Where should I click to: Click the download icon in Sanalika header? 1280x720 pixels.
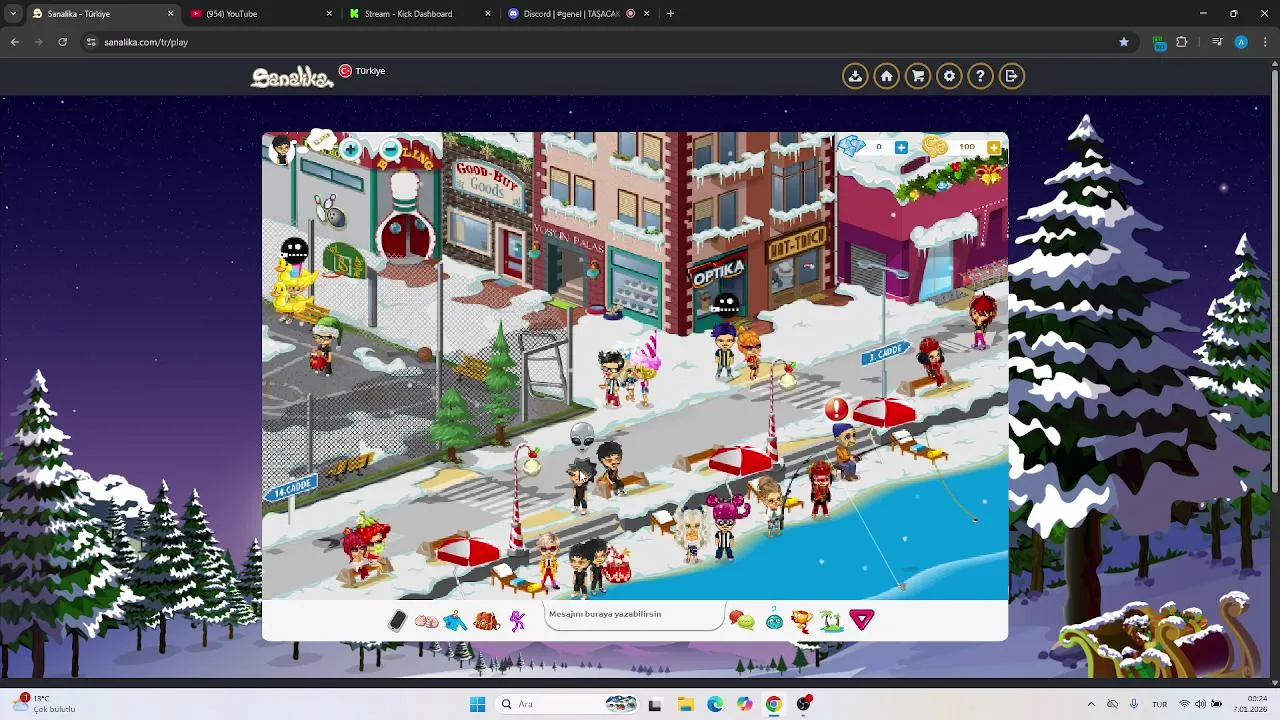pos(855,76)
